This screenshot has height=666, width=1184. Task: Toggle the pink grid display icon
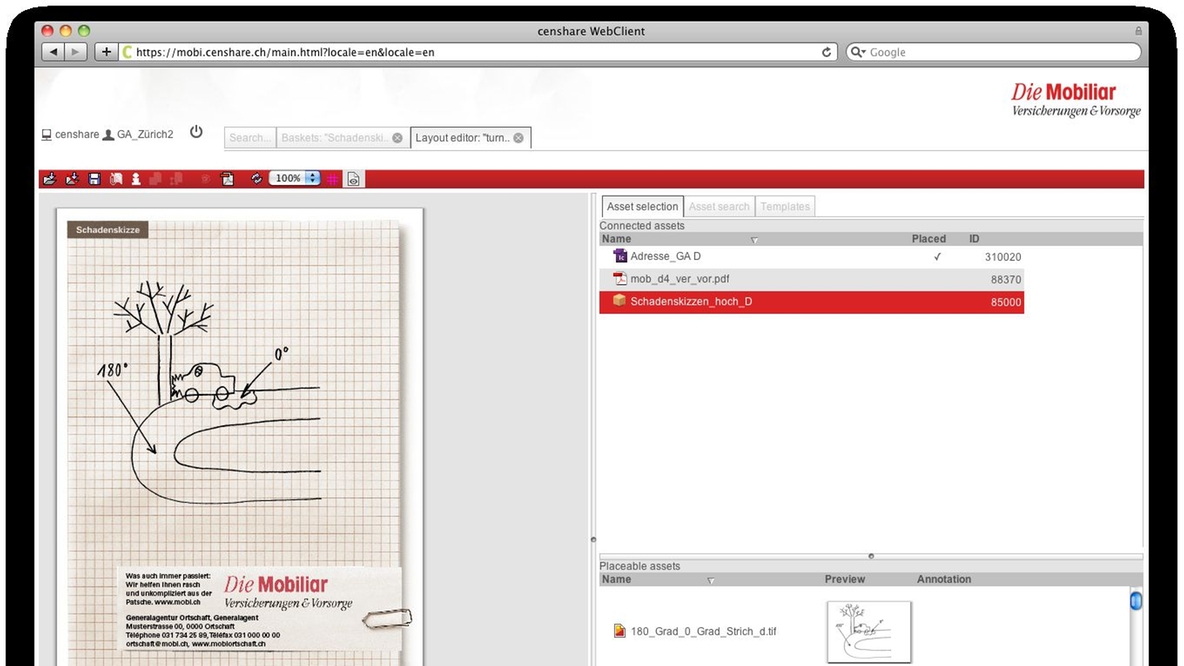[333, 179]
